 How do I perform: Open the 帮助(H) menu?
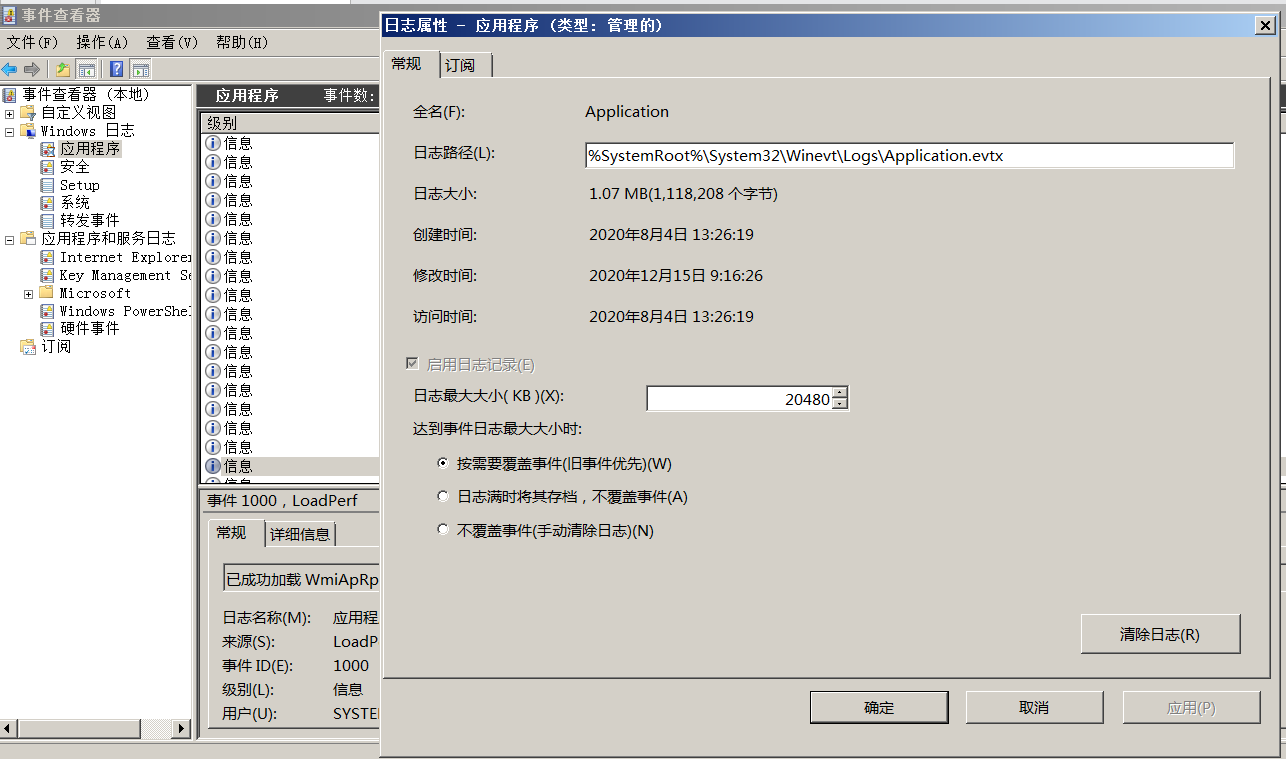coord(242,42)
